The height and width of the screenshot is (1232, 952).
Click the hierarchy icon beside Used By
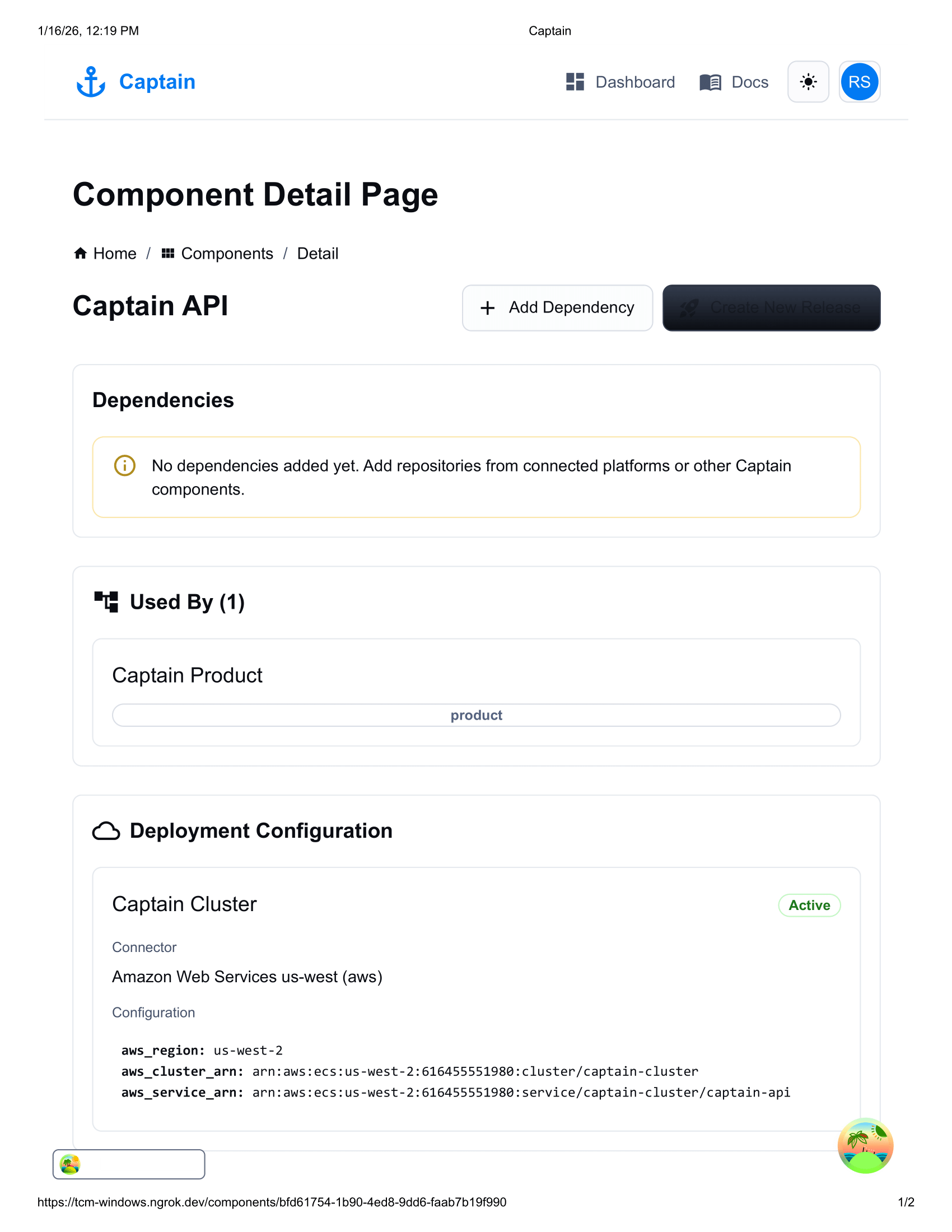(x=107, y=601)
